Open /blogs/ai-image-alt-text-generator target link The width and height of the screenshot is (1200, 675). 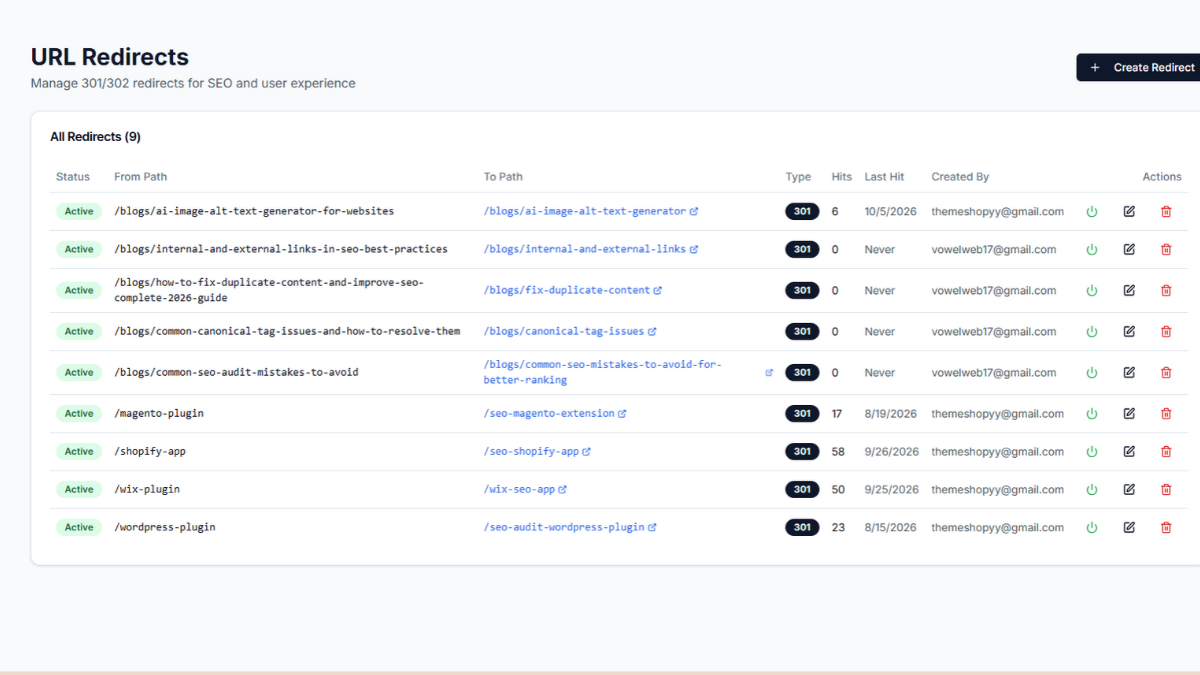591,211
